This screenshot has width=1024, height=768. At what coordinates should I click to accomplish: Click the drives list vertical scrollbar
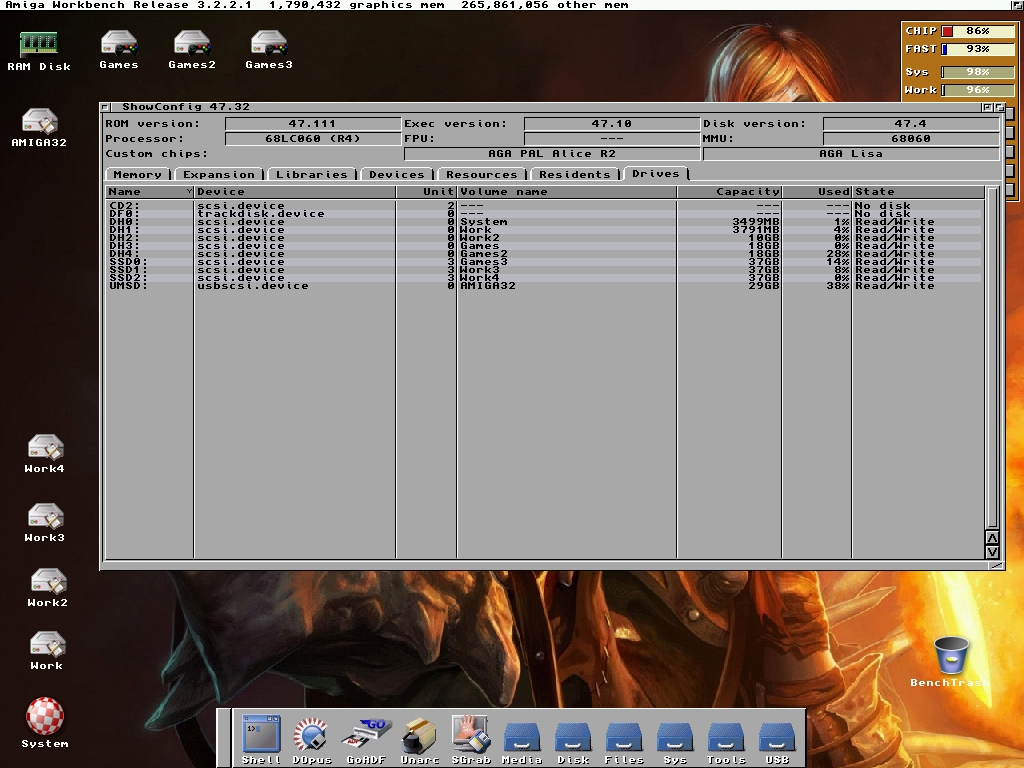[992, 357]
